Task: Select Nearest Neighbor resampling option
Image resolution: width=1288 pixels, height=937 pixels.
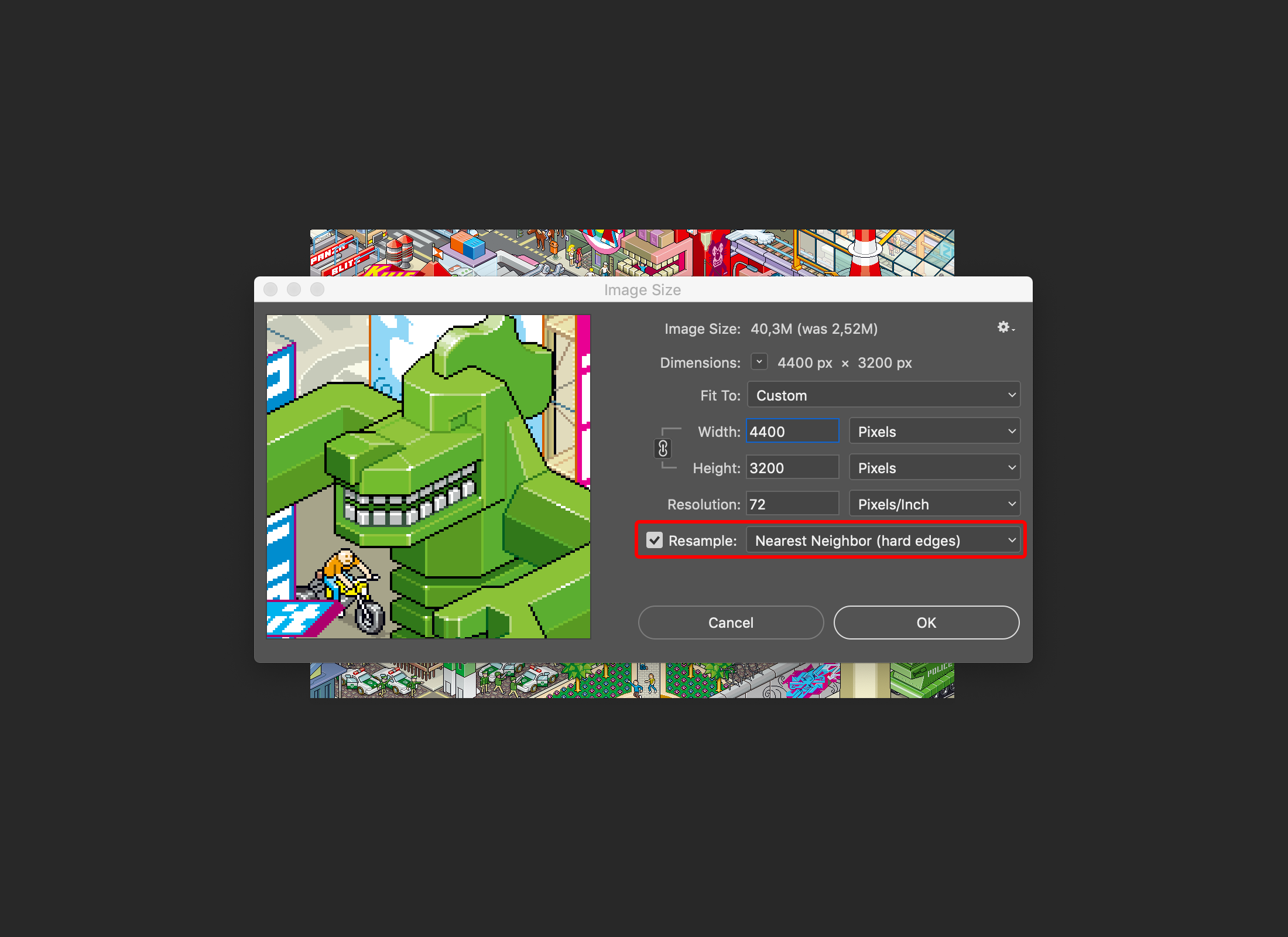Action: (x=883, y=540)
